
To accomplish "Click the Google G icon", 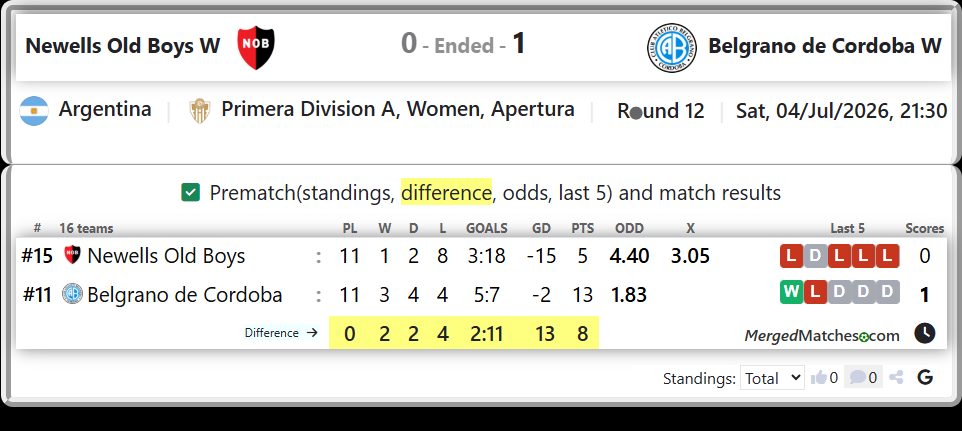I will click(925, 378).
